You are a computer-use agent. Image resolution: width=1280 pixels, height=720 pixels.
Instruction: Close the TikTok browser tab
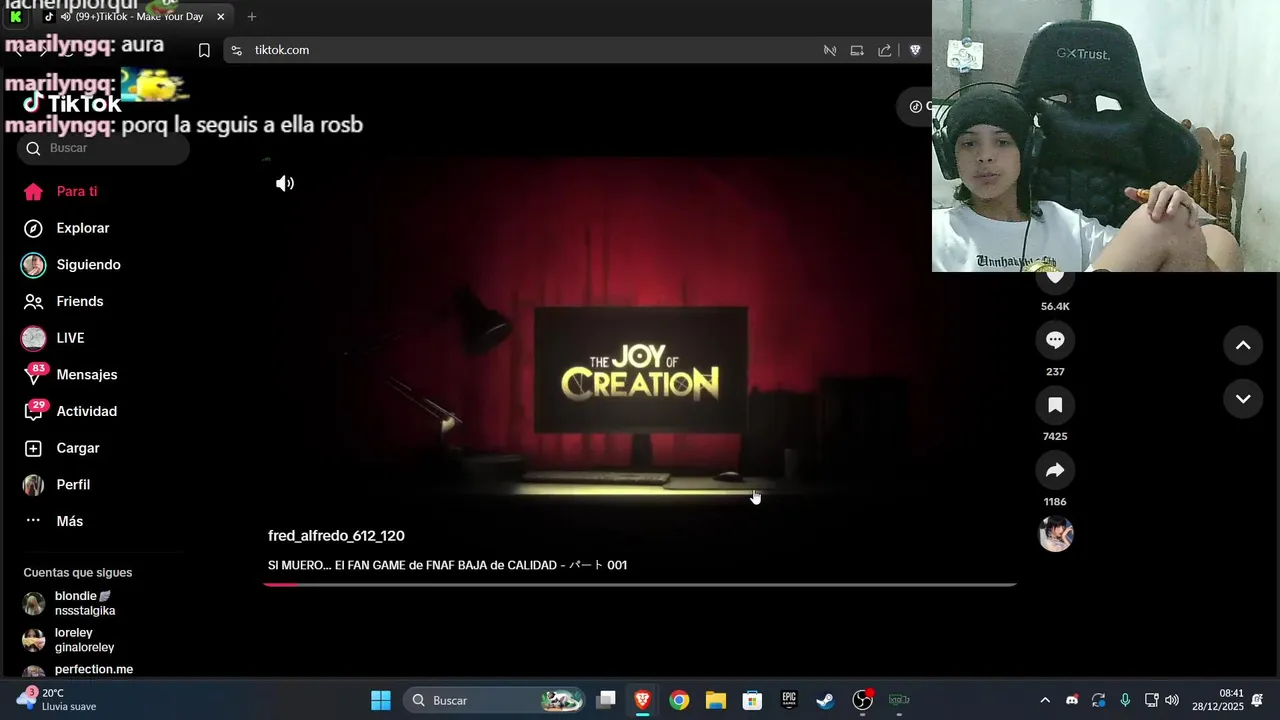coord(221,17)
